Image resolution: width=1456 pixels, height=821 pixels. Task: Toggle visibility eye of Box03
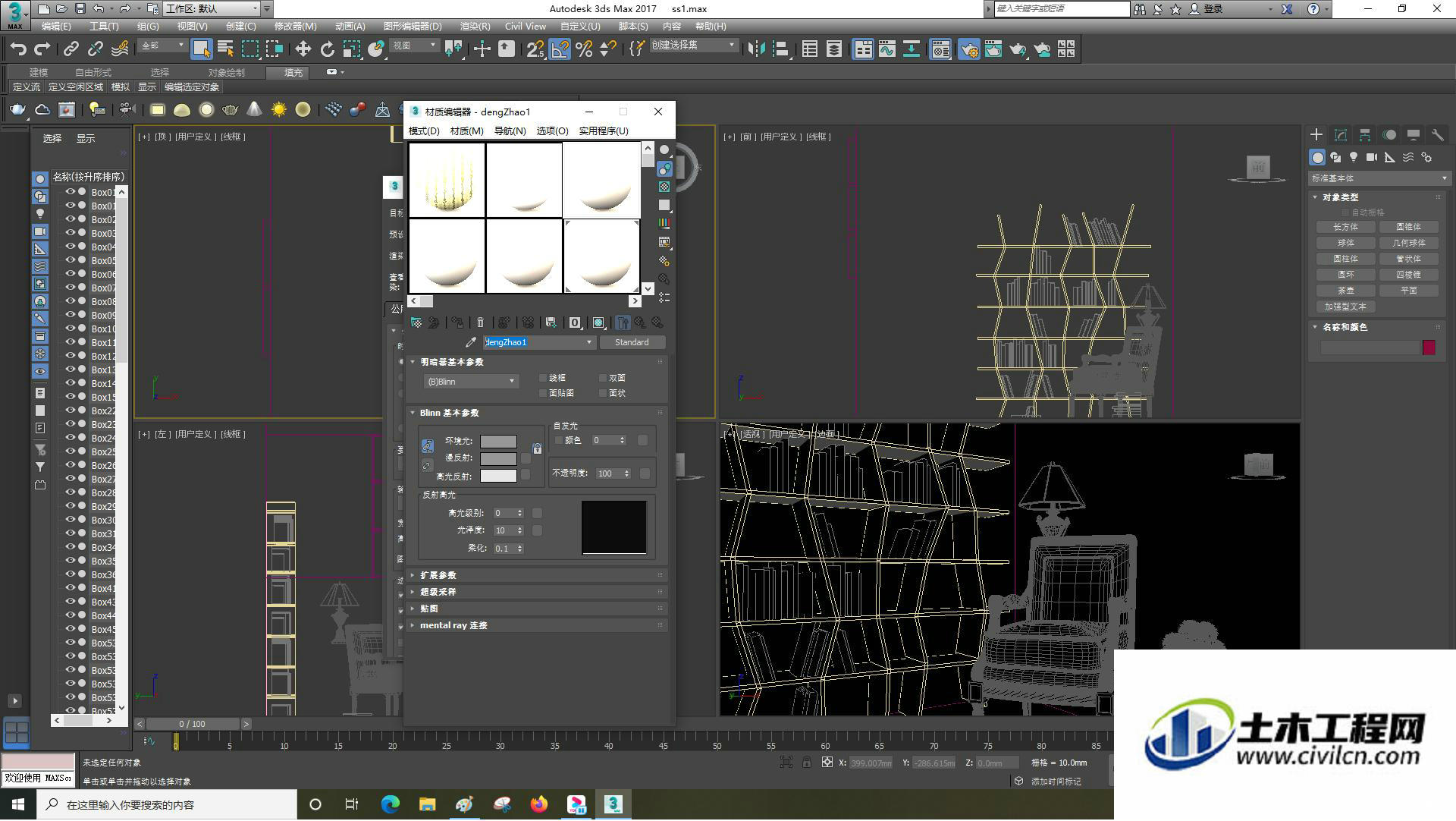(x=71, y=233)
